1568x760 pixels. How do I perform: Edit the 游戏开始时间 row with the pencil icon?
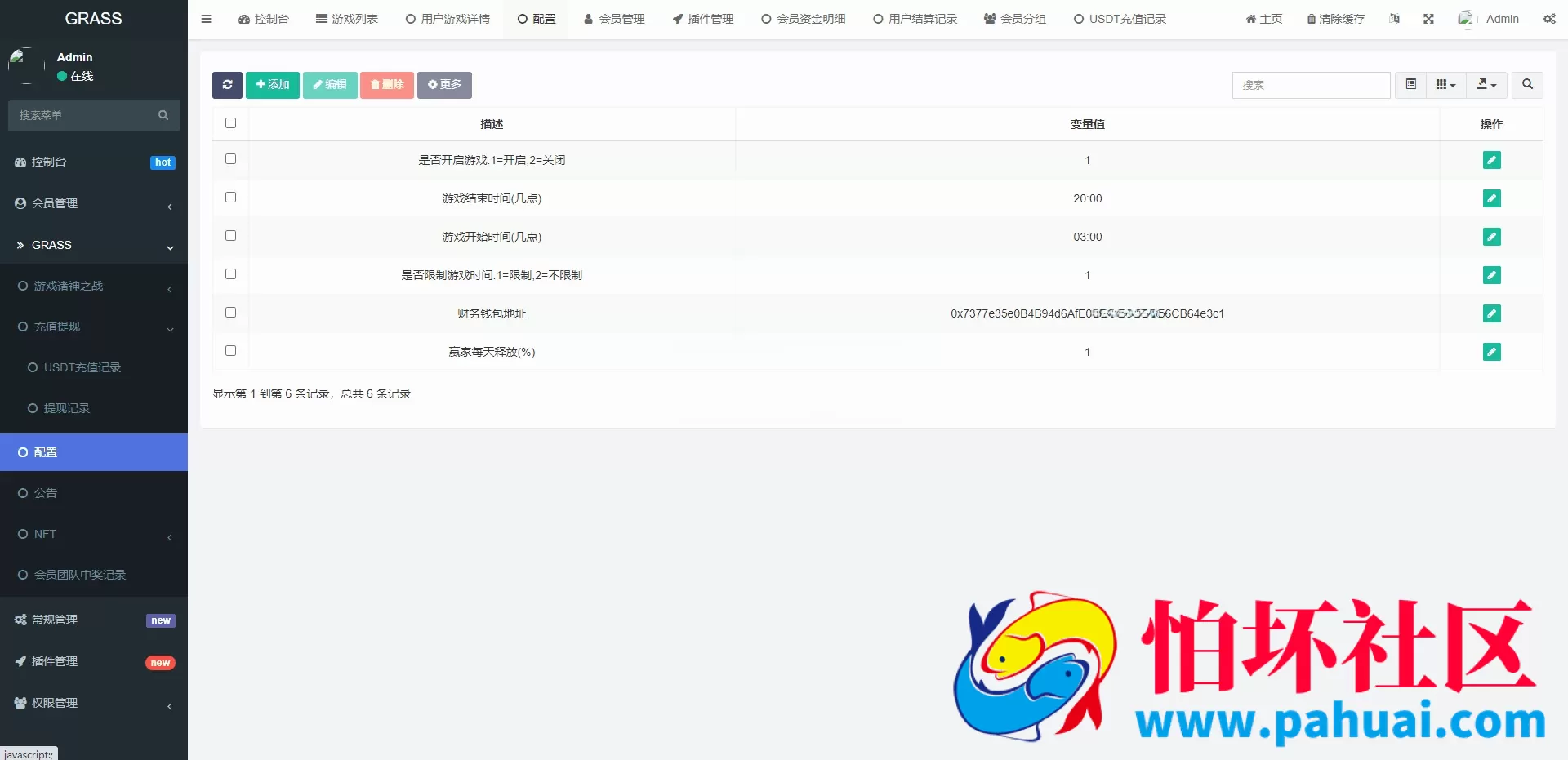[x=1491, y=237]
